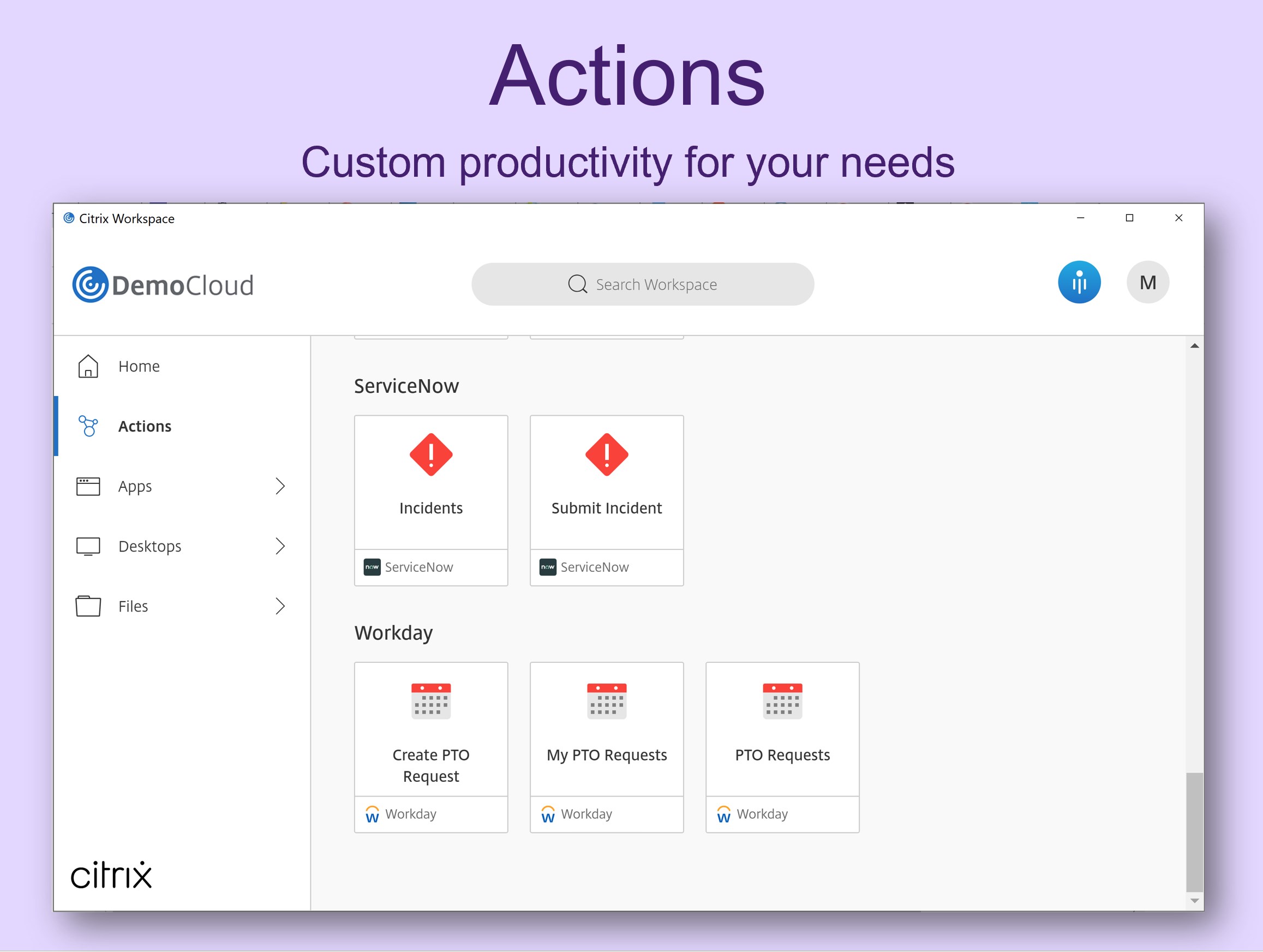Click the M user profile avatar
This screenshot has width=1263, height=952.
(x=1147, y=282)
